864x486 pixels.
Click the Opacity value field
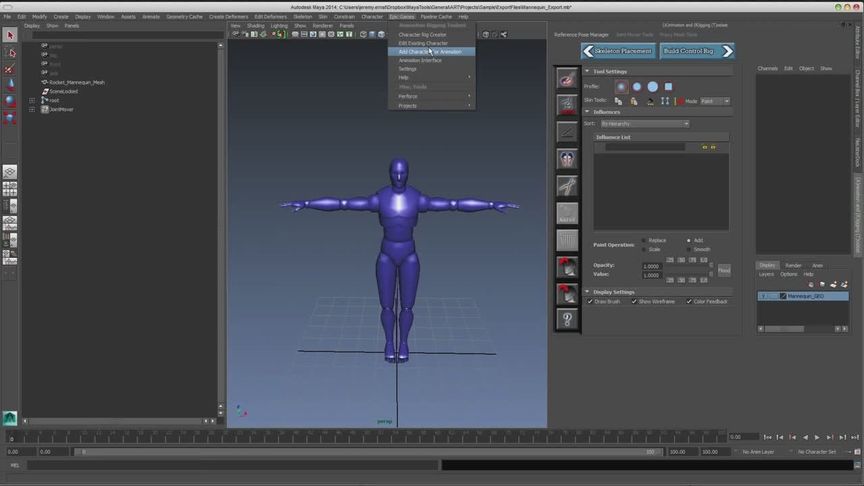pos(652,266)
